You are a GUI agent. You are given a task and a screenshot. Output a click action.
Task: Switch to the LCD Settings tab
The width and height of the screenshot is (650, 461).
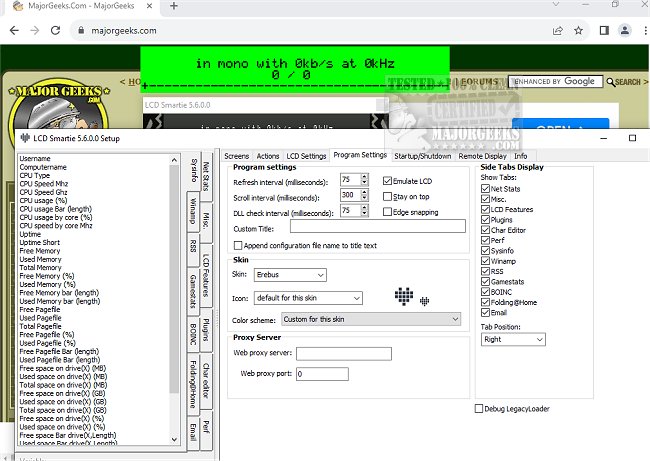pos(306,156)
